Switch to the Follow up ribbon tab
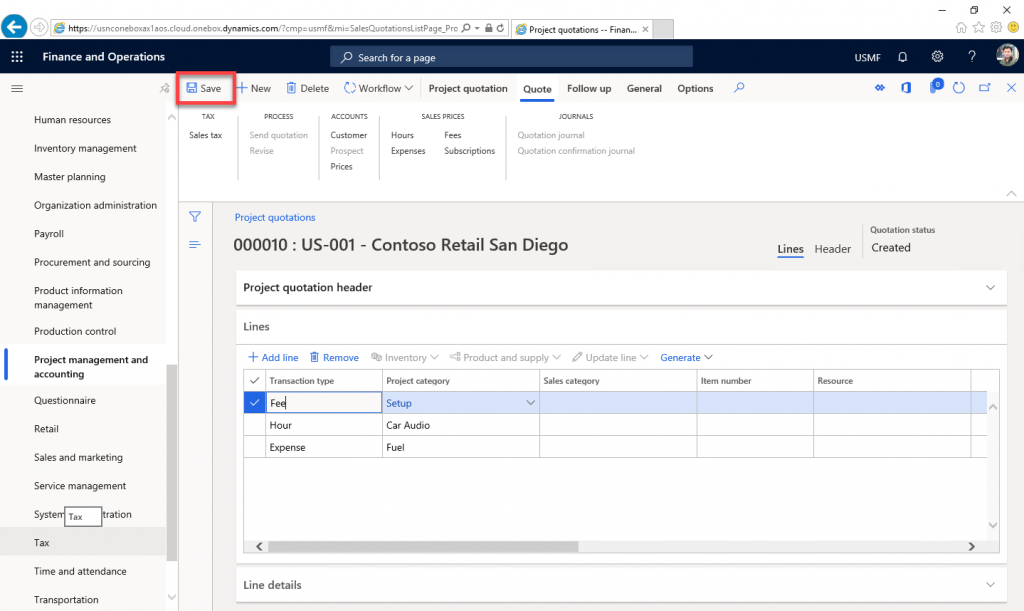1024x611 pixels. pos(588,88)
